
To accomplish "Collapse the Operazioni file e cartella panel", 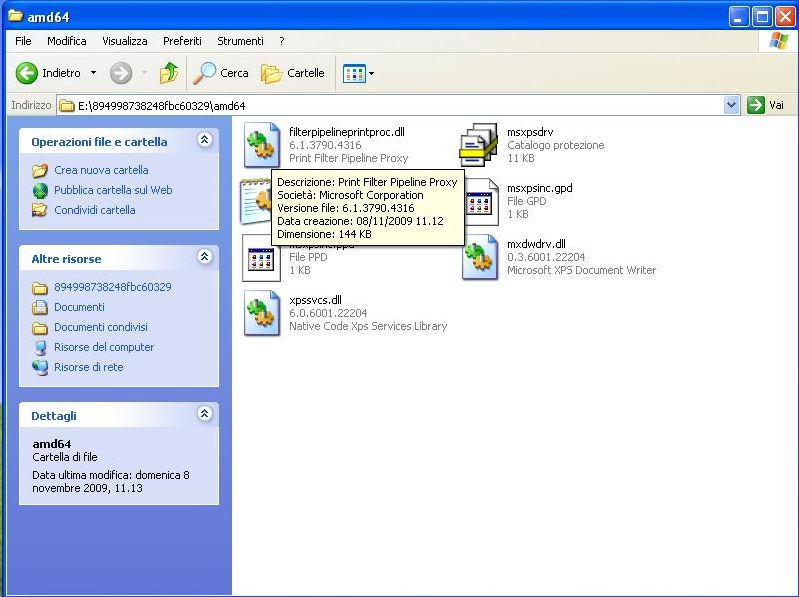I will tap(204, 140).
